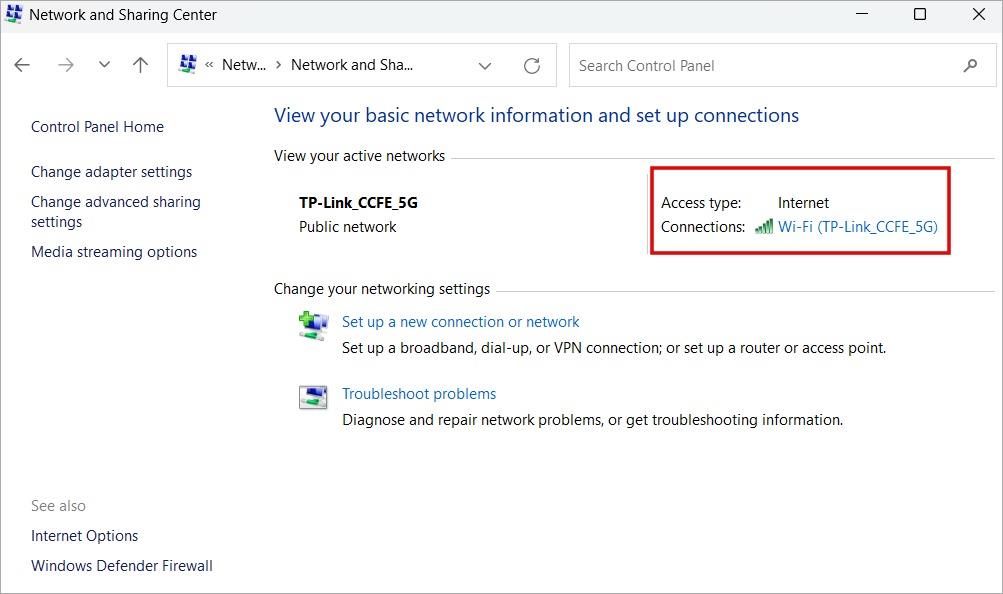Image resolution: width=1003 pixels, height=594 pixels.
Task: Click the search magnifier icon
Action: 970,65
